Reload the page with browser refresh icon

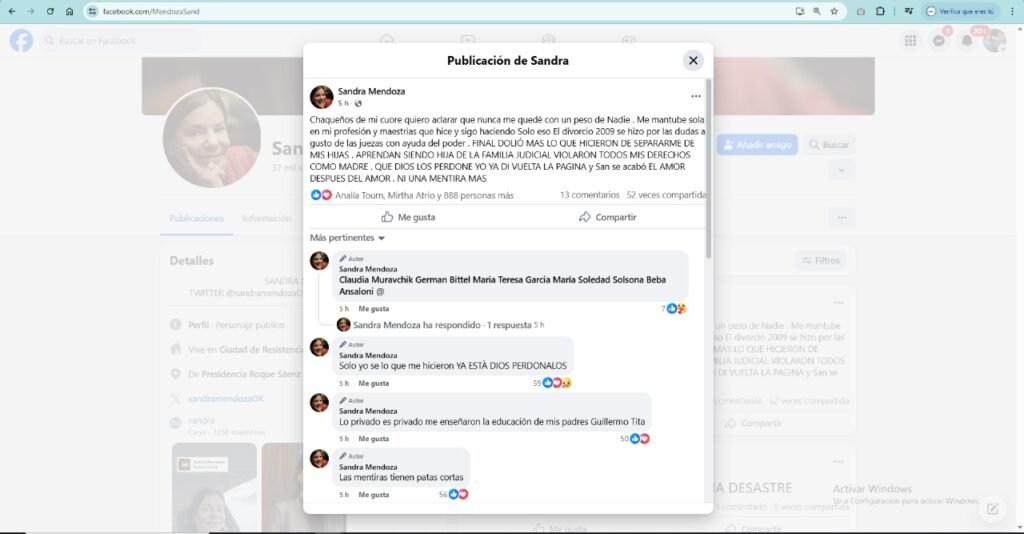coord(50,11)
